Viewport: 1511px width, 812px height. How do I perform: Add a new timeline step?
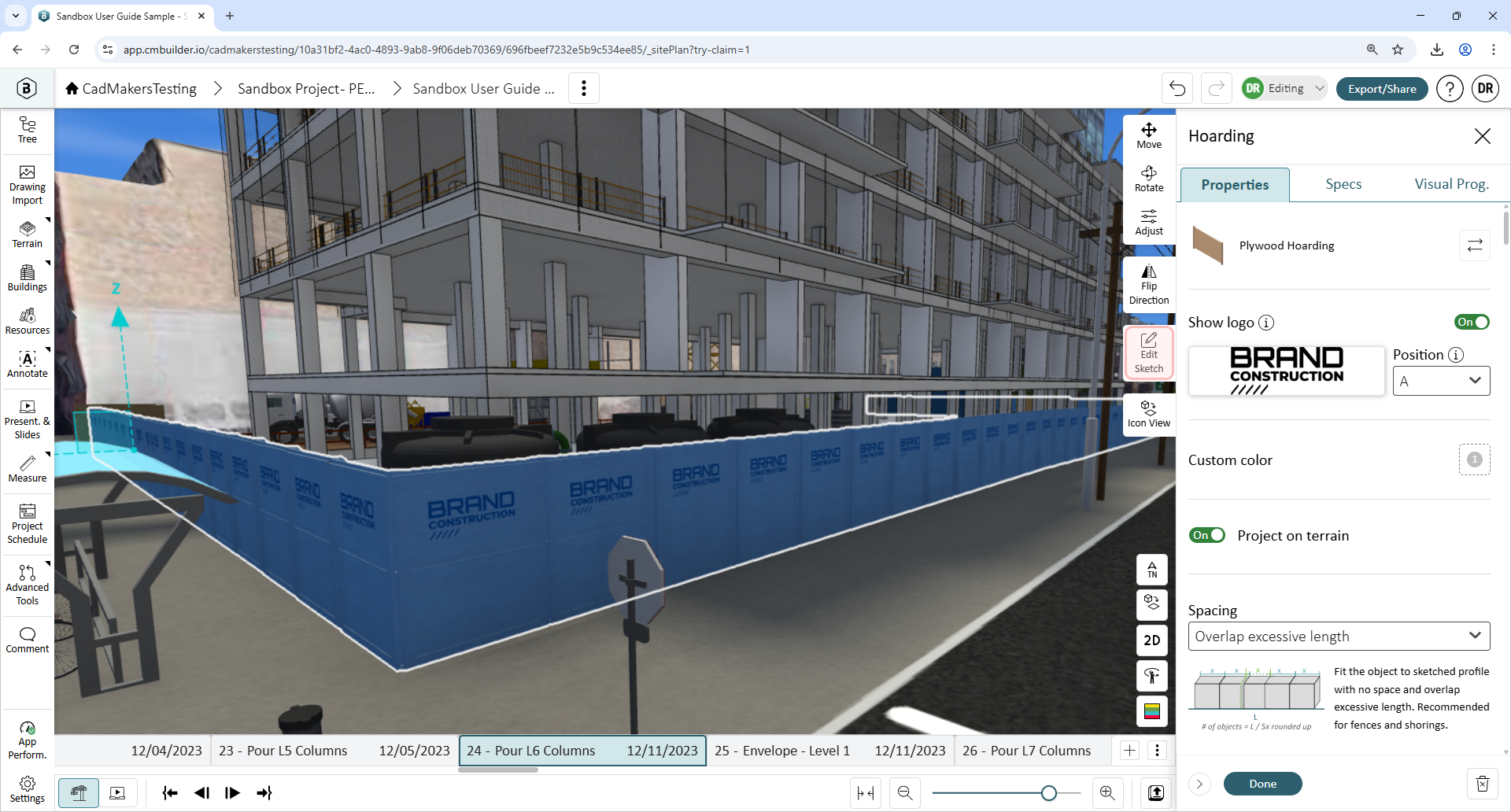(1129, 751)
